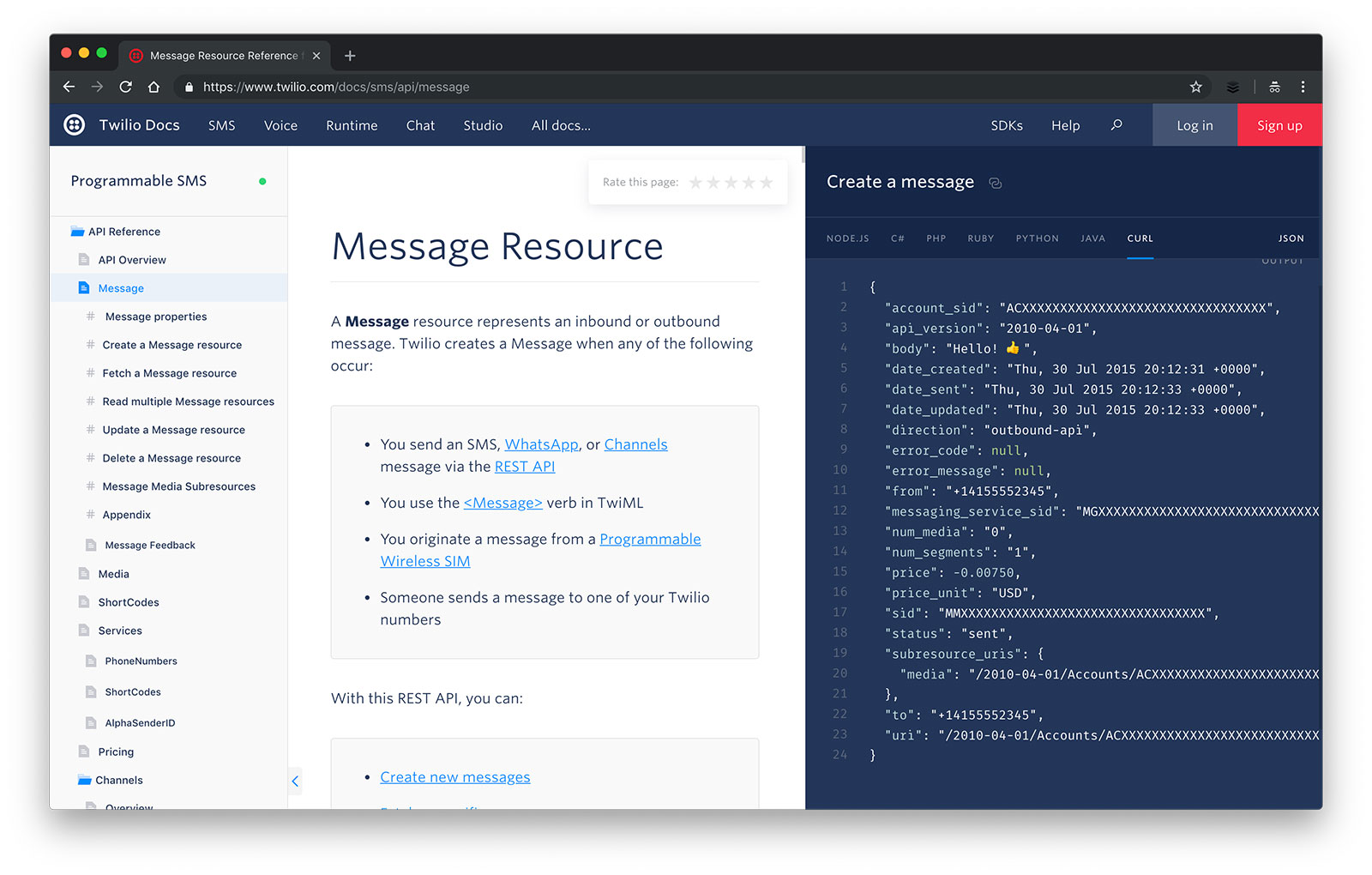Select the NODE.JS code tab

[x=848, y=238]
